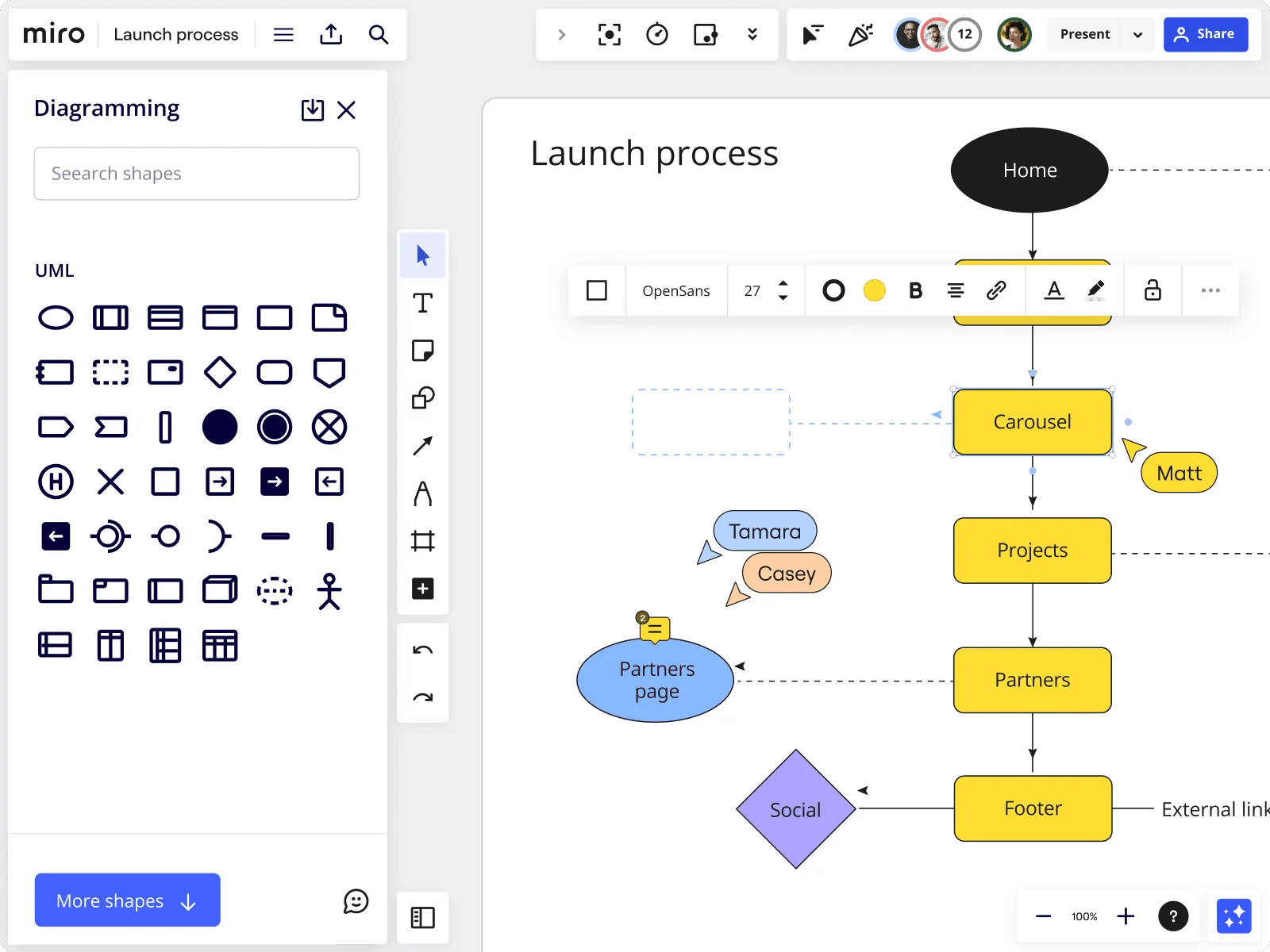Insert the UML actor stick figure shape
1270x952 pixels.
click(329, 591)
